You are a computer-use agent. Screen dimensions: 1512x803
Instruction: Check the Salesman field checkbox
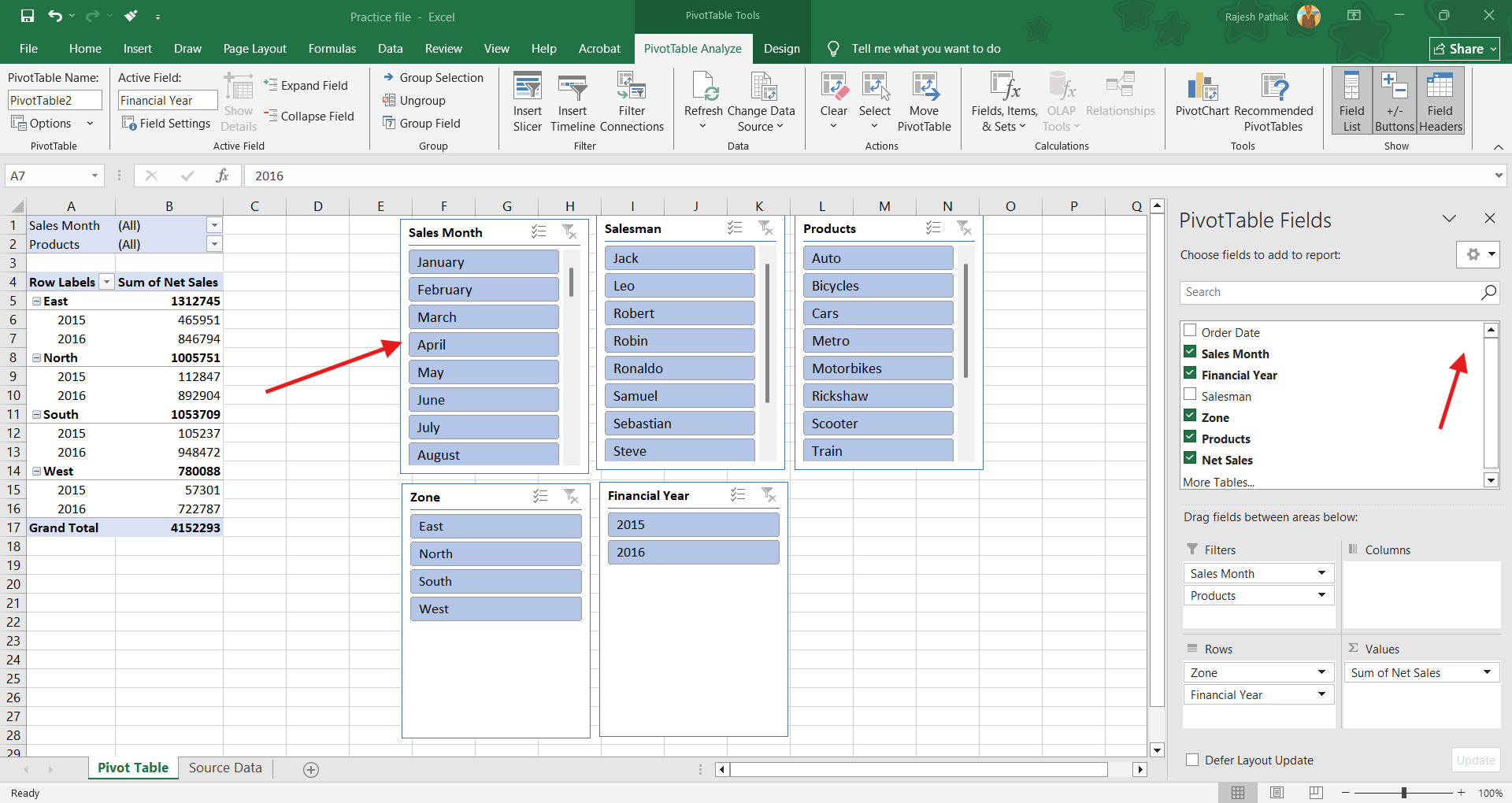1190,395
